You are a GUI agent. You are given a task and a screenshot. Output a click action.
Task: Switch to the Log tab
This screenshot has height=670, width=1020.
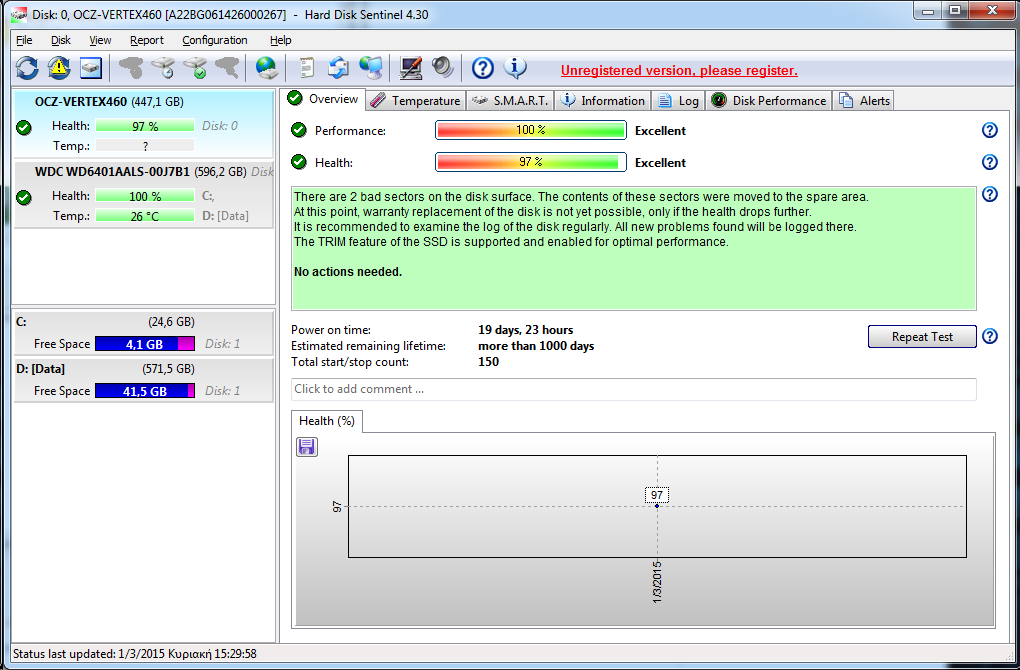(678, 101)
